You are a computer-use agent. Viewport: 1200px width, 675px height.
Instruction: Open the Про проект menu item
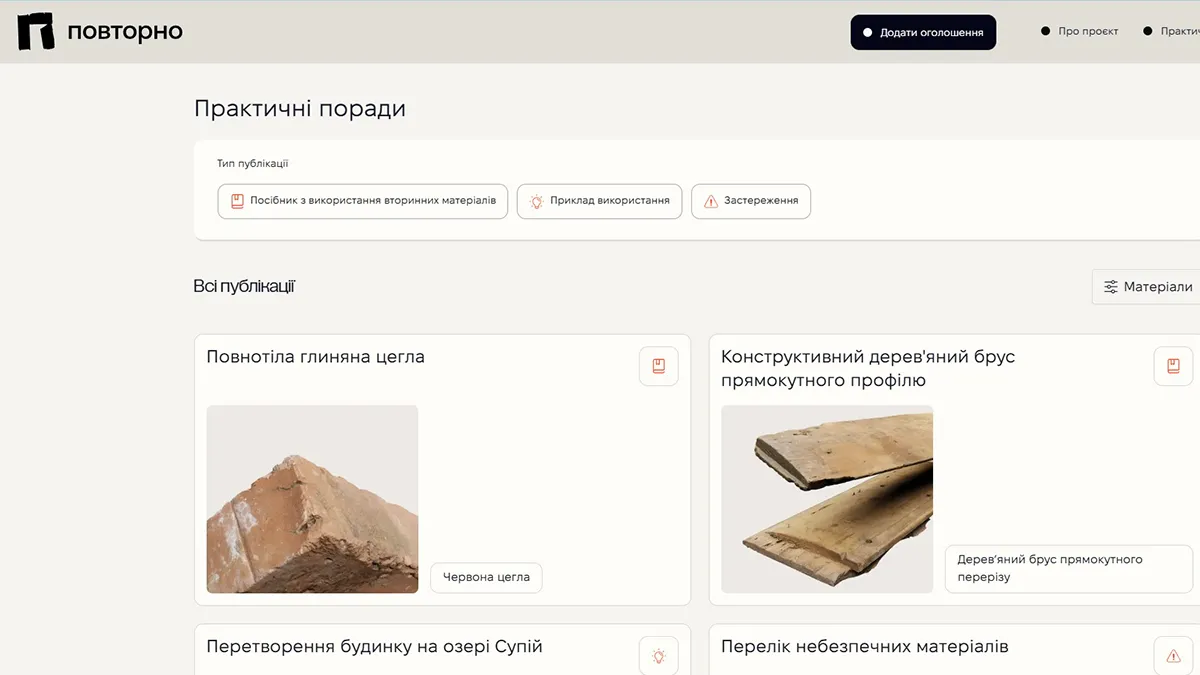[1087, 32]
